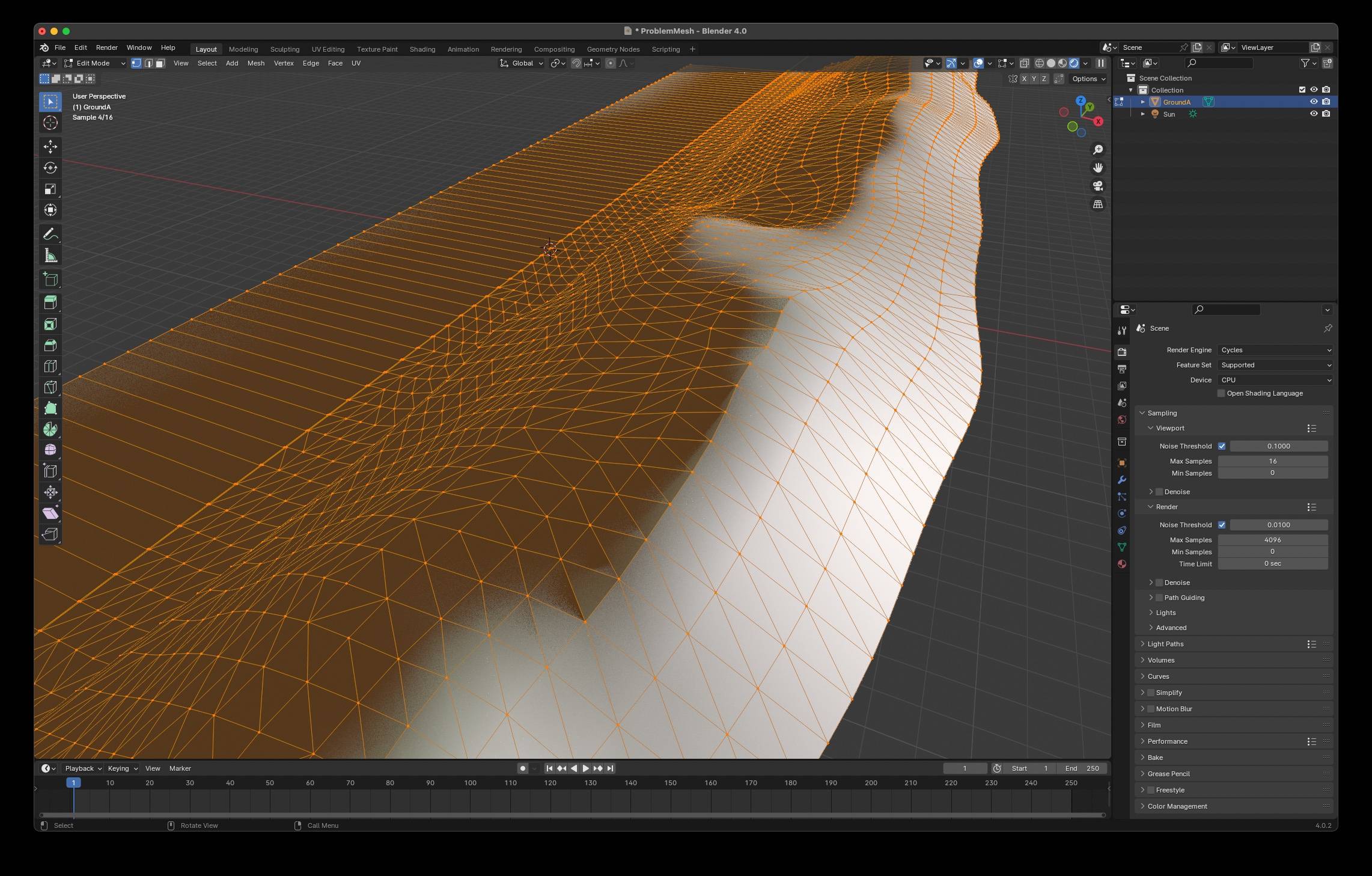Select the Extrude Region tool
1372x876 pixels.
(x=50, y=302)
